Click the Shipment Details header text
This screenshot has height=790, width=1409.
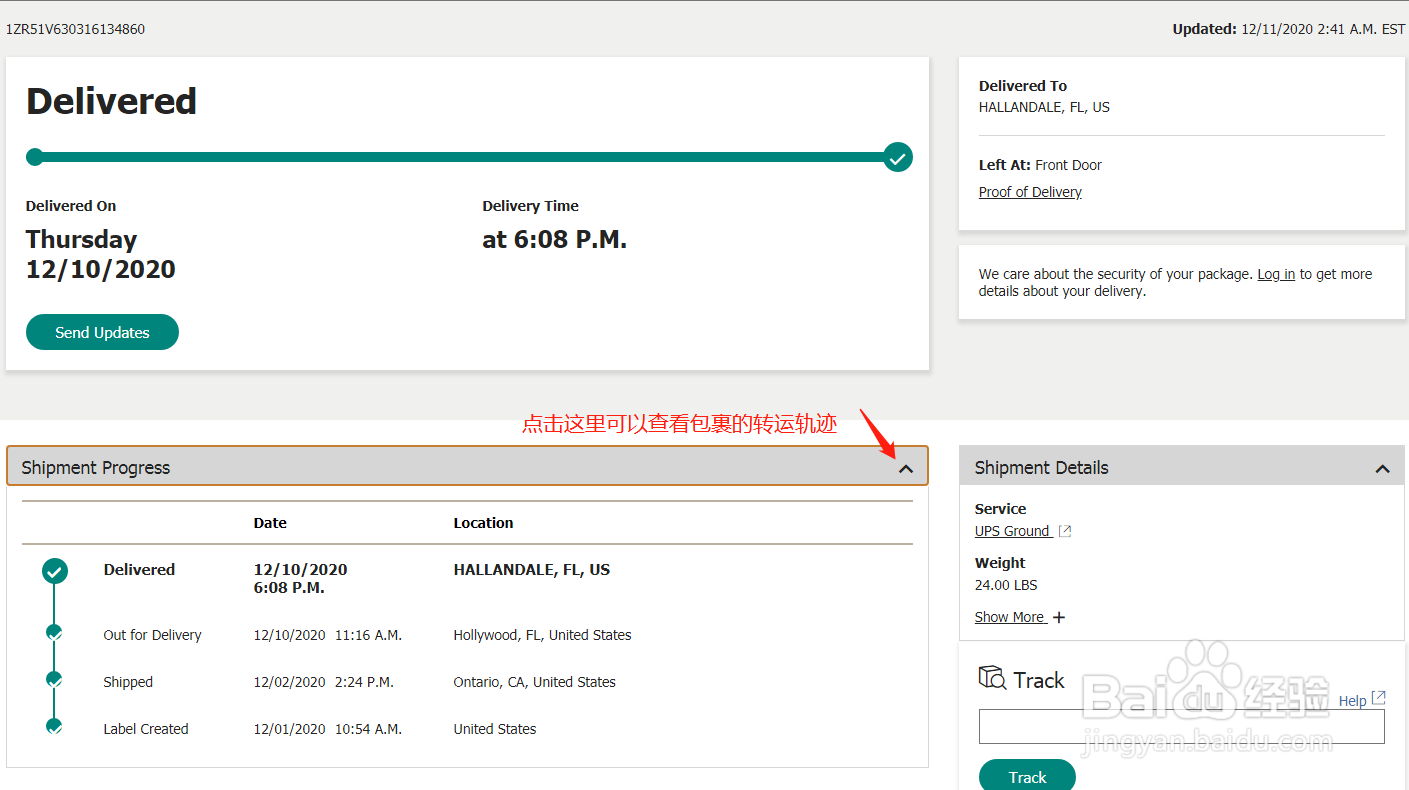click(x=1041, y=468)
